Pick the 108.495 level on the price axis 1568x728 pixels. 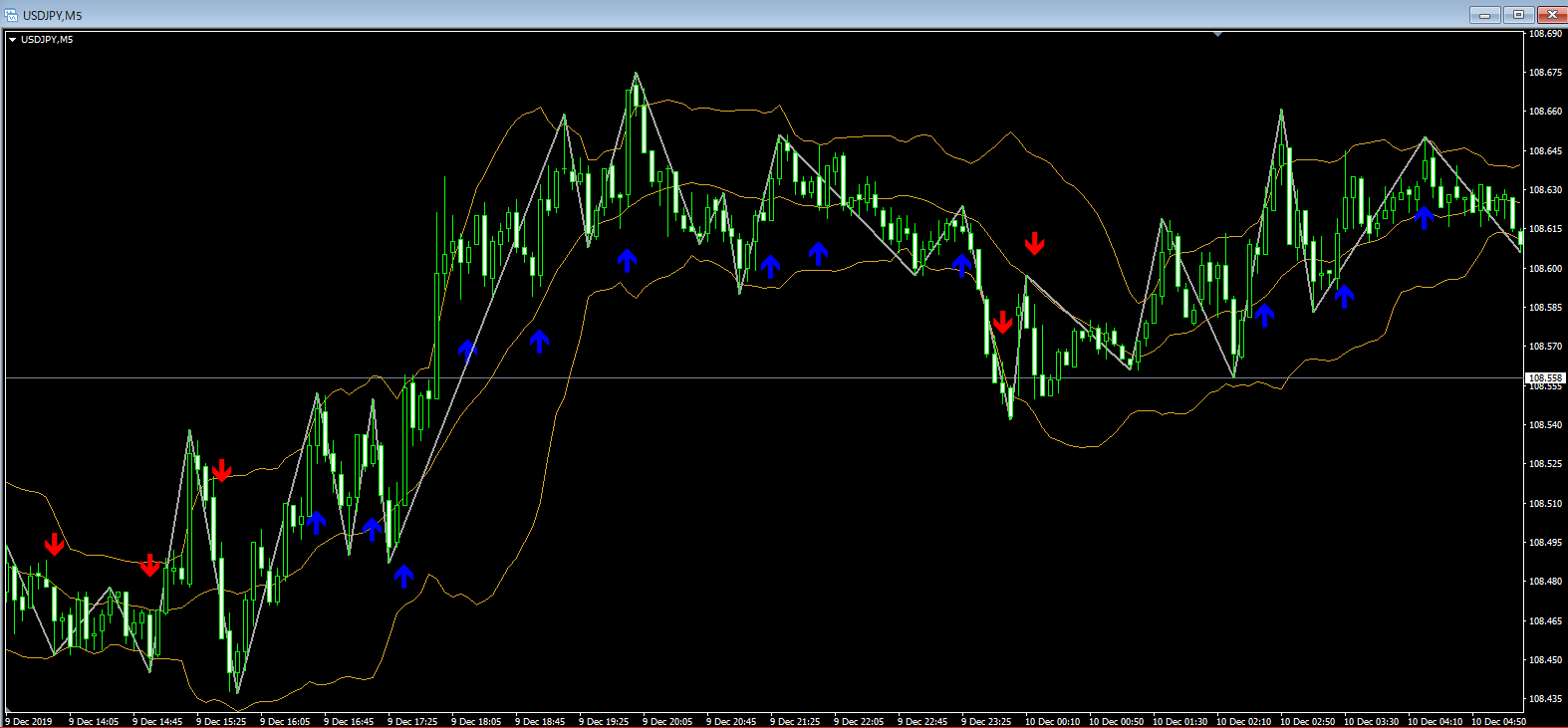coord(1545,543)
